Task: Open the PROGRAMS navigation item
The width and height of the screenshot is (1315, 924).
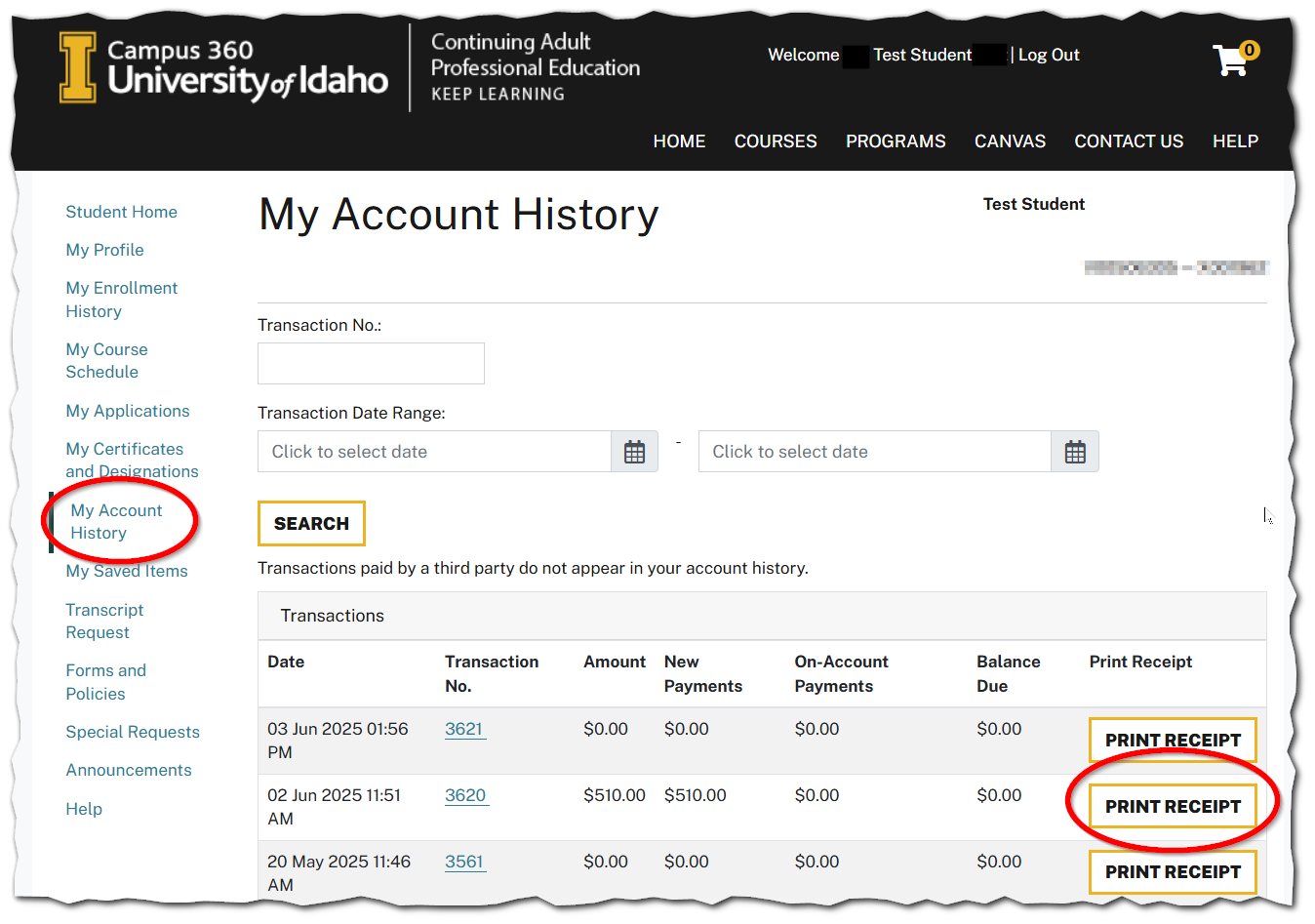Action: (x=895, y=141)
